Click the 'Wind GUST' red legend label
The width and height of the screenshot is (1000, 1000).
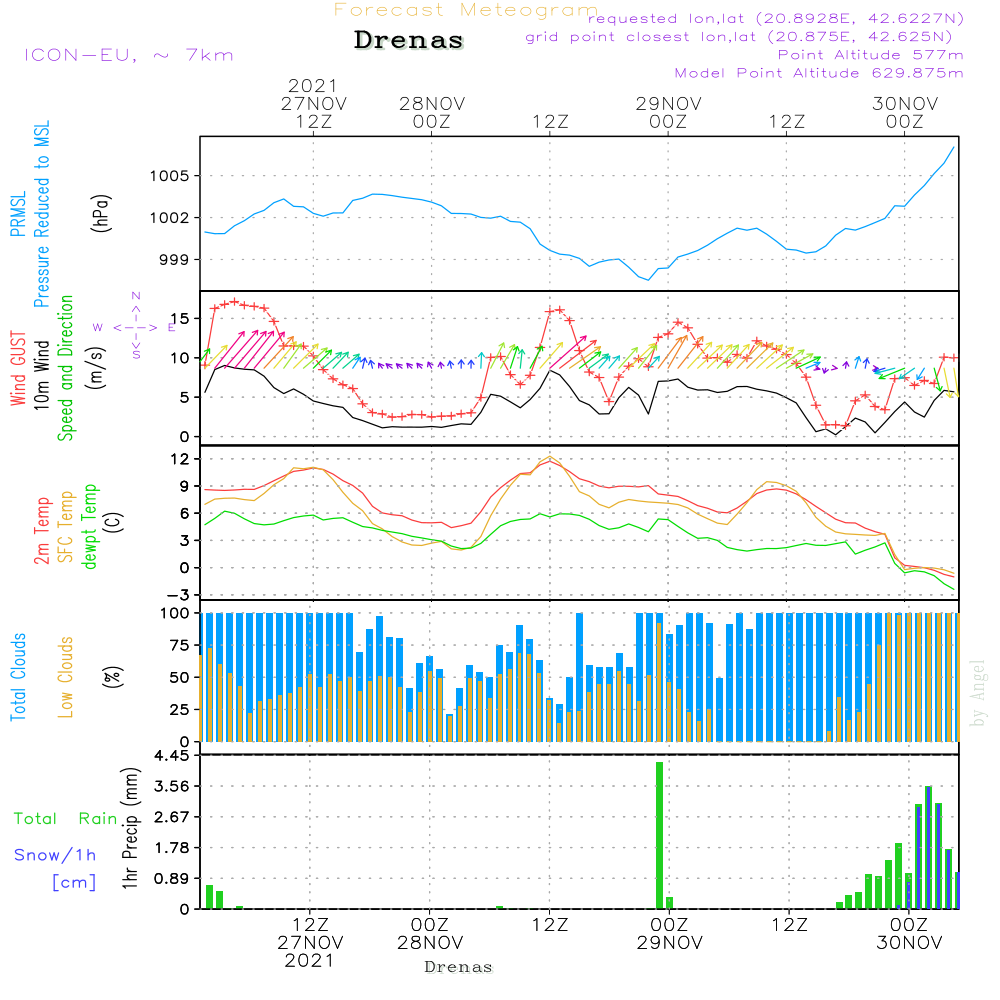(18, 369)
